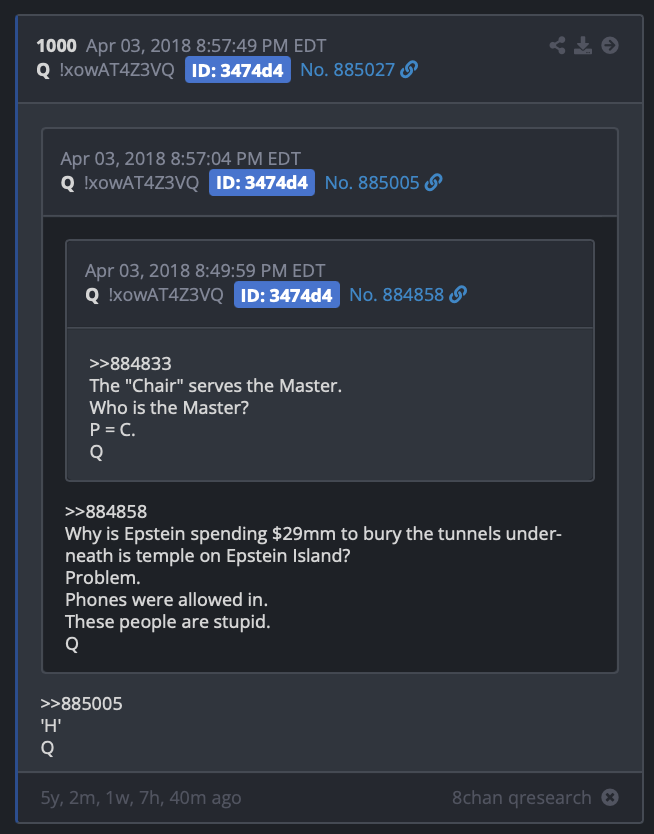This screenshot has width=654, height=834.
Task: Follow the >>884858 reply reference
Action: click(x=106, y=512)
